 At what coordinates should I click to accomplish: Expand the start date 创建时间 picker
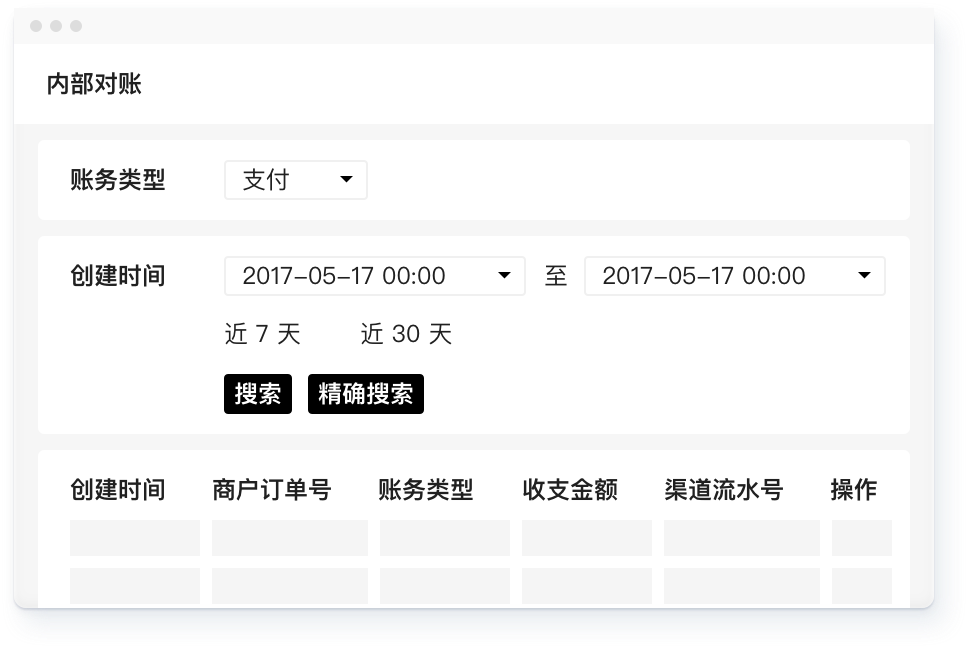pyautogui.click(x=374, y=276)
